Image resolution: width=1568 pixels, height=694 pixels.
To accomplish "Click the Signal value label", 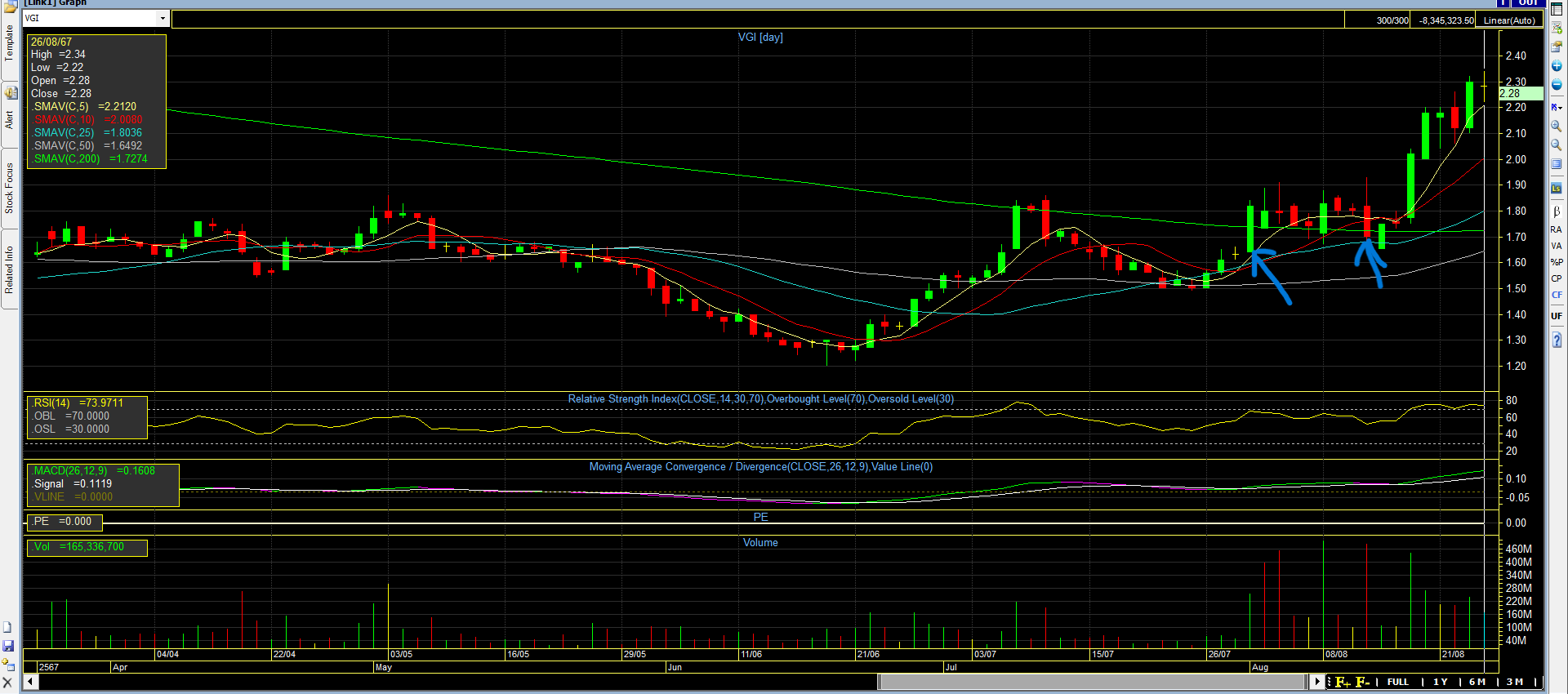I will (72, 483).
